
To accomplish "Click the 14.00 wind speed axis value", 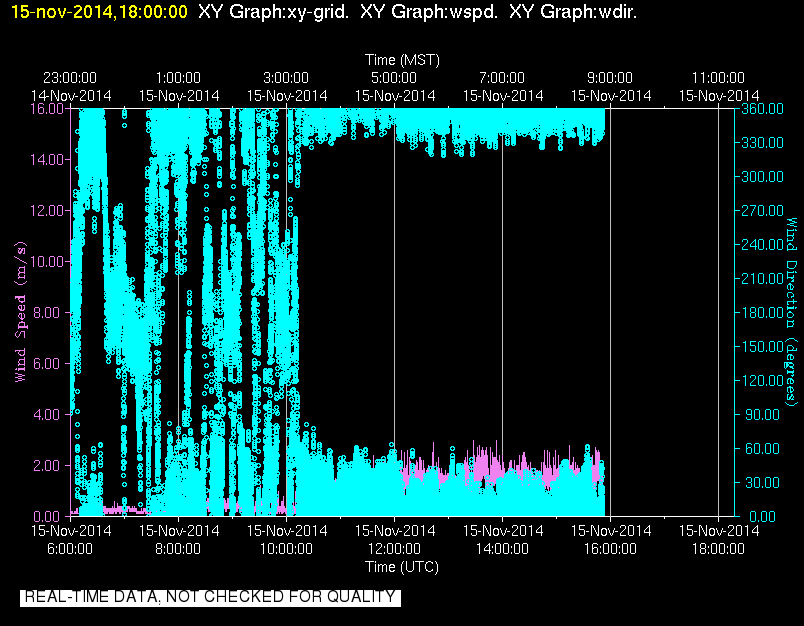I will coord(47,159).
